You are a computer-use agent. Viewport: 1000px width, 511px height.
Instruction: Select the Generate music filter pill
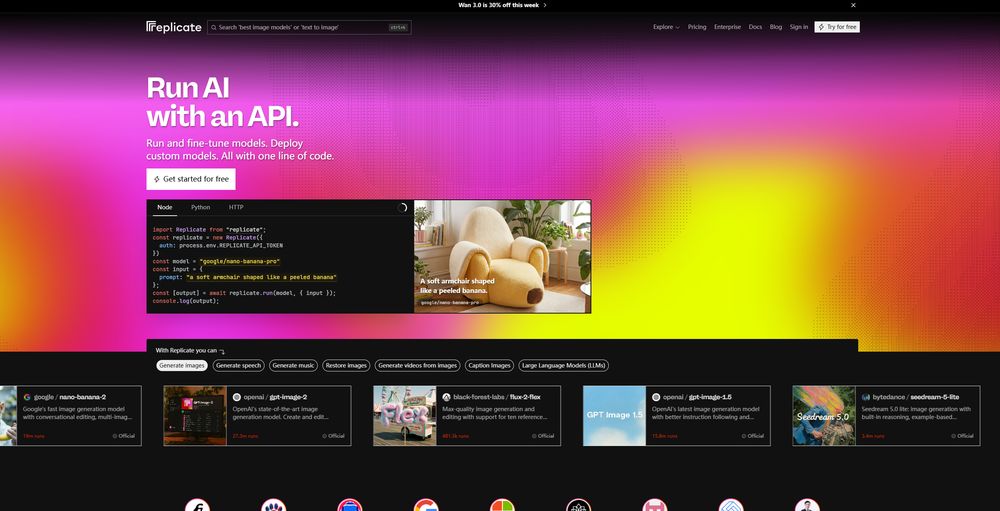(293, 366)
